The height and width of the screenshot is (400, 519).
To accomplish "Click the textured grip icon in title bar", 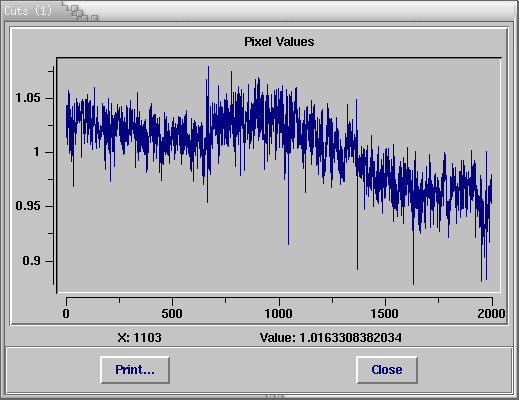I will pyautogui.click(x=81, y=12).
